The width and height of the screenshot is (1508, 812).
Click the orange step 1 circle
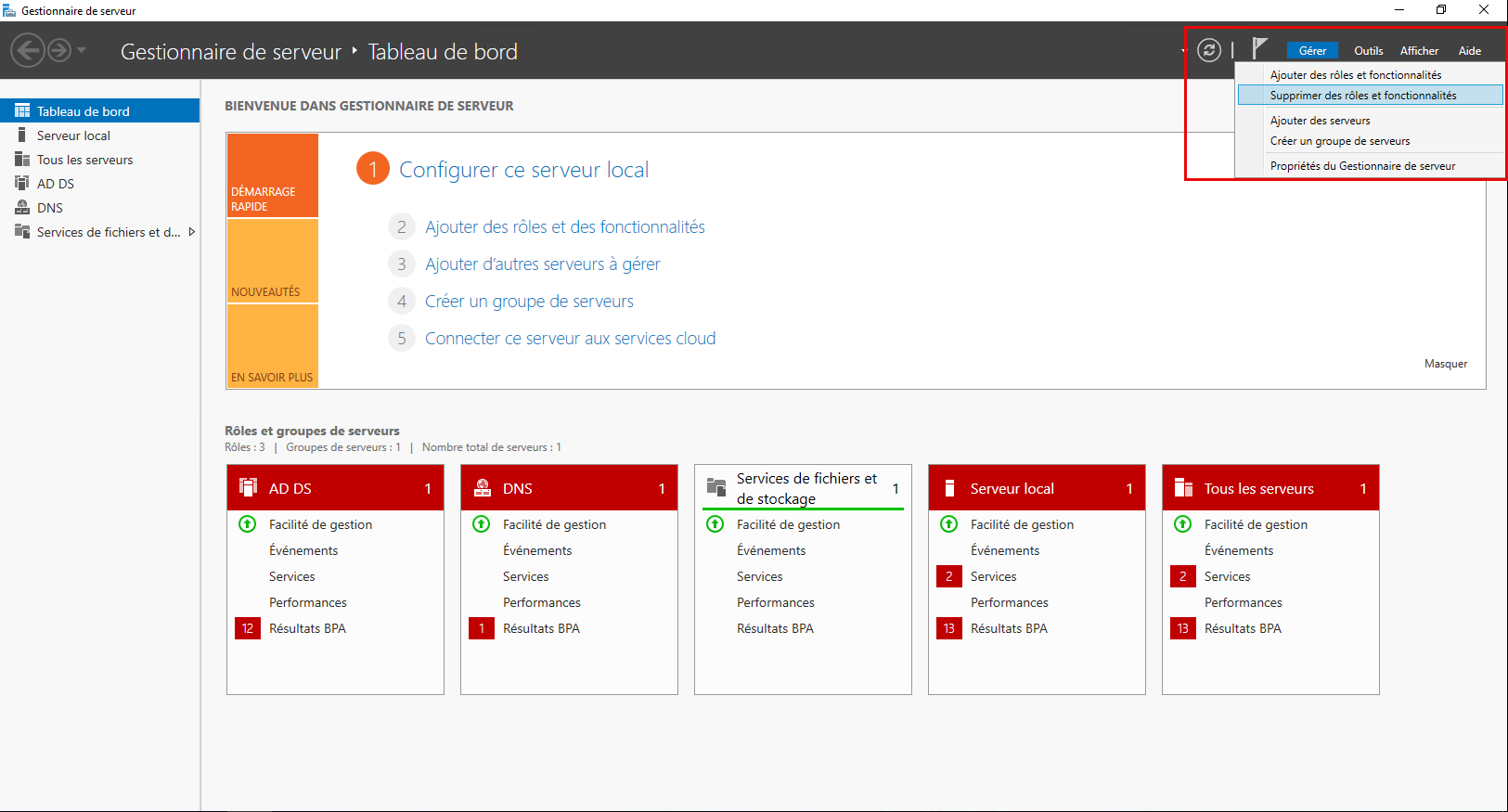tap(373, 169)
